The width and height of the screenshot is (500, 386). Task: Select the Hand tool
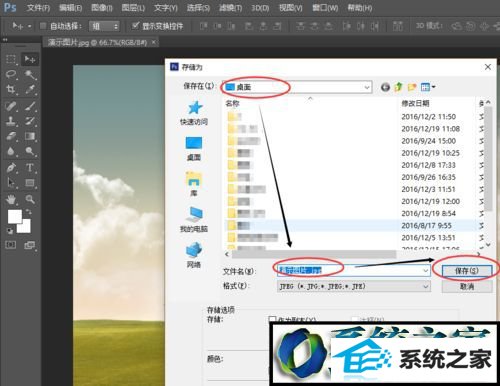coord(11,199)
